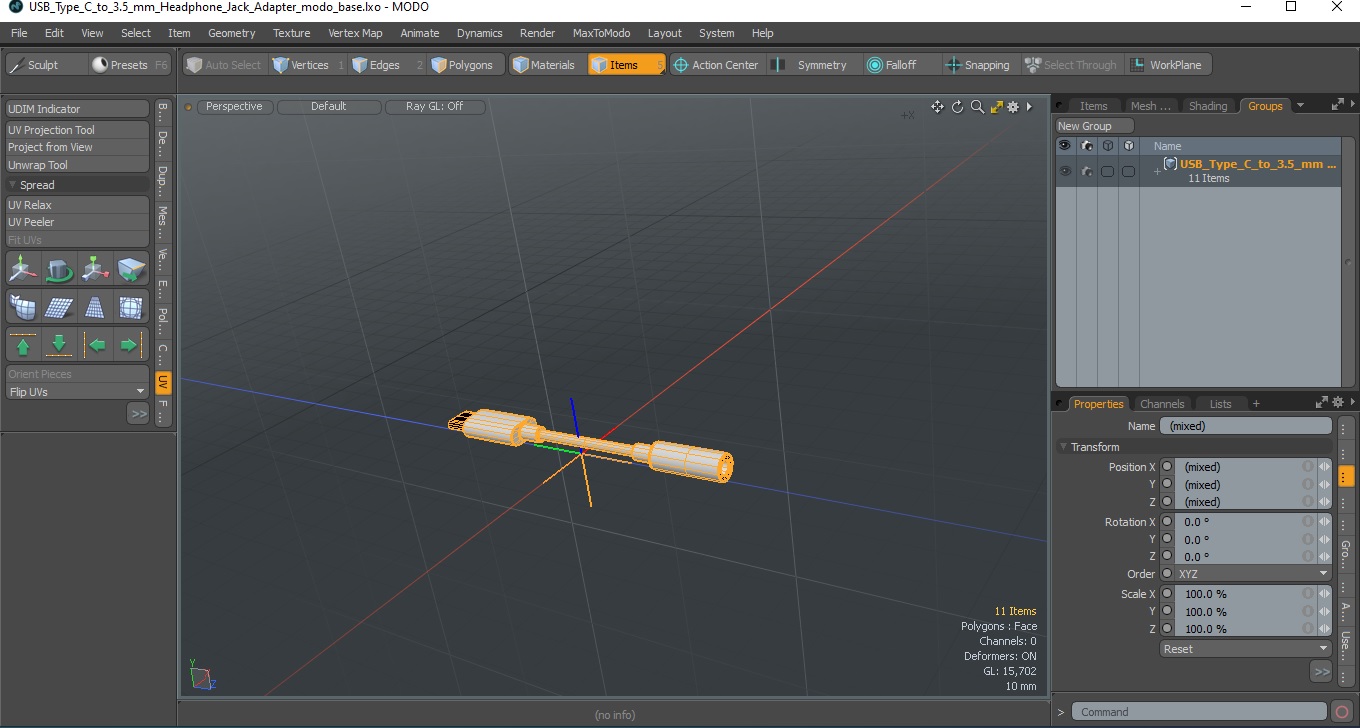
Task: Toggle second checkbox in USB_Type_C group row
Action: point(1128,171)
